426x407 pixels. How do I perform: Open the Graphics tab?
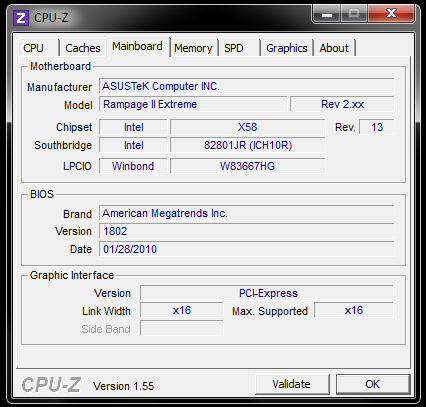point(287,48)
